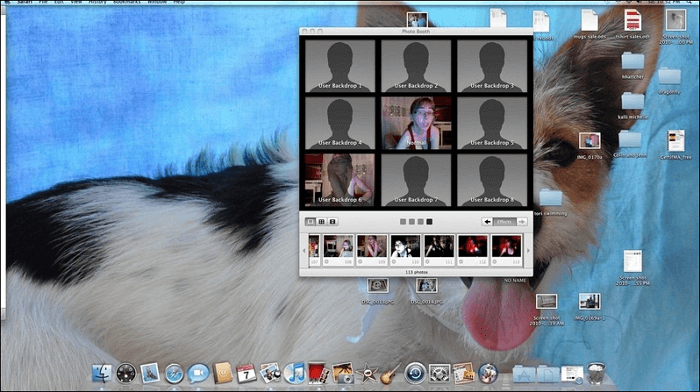This screenshot has height=392, width=700.
Task: Open photo 109 in the photo strip
Action: click(372, 249)
